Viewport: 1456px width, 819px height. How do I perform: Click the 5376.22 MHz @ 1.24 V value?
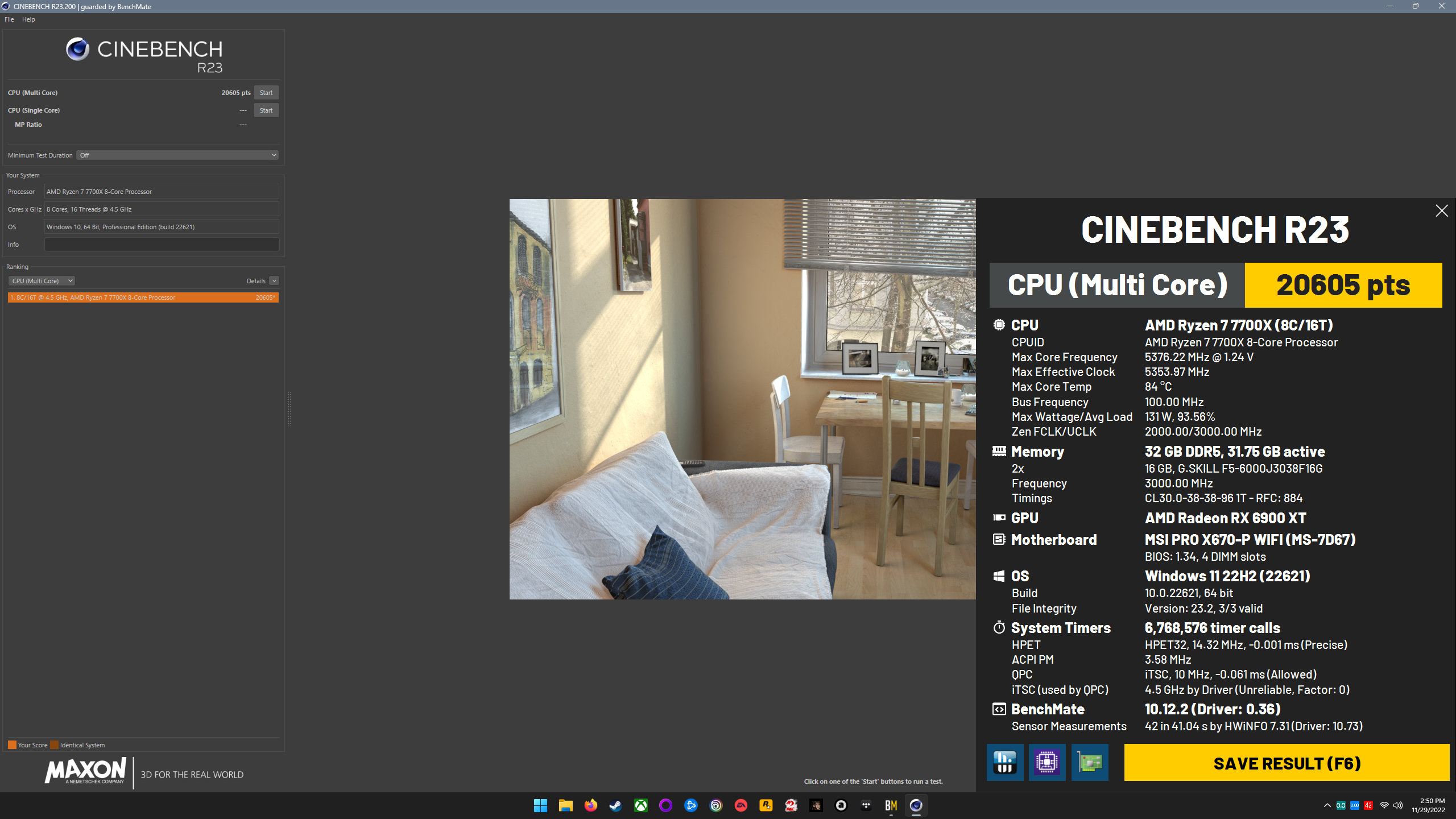click(x=1199, y=357)
